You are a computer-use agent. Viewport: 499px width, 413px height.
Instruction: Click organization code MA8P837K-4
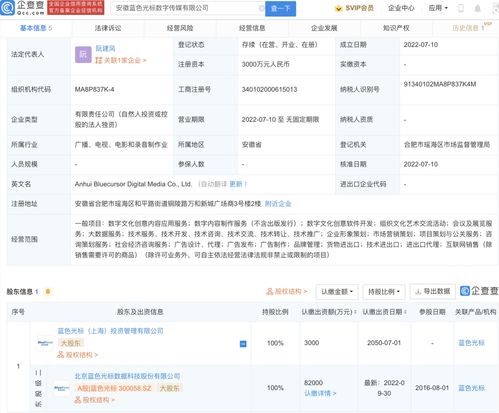pos(95,89)
